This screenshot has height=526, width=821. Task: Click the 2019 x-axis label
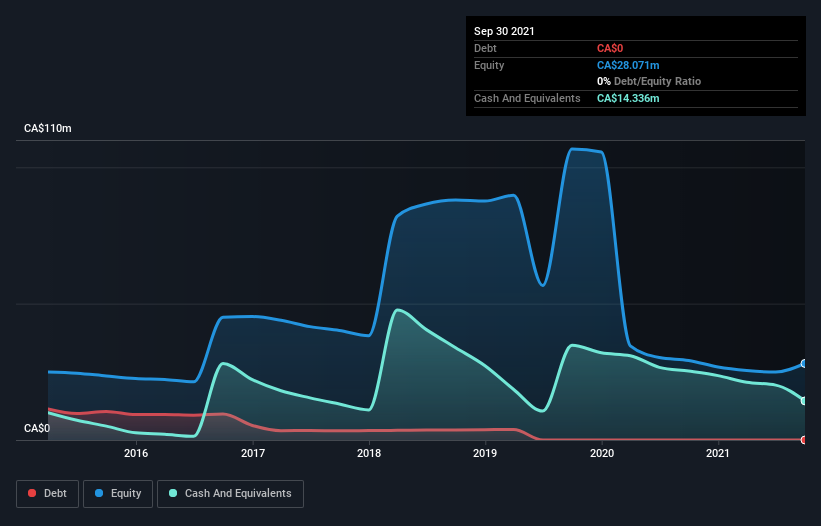tap(485, 453)
